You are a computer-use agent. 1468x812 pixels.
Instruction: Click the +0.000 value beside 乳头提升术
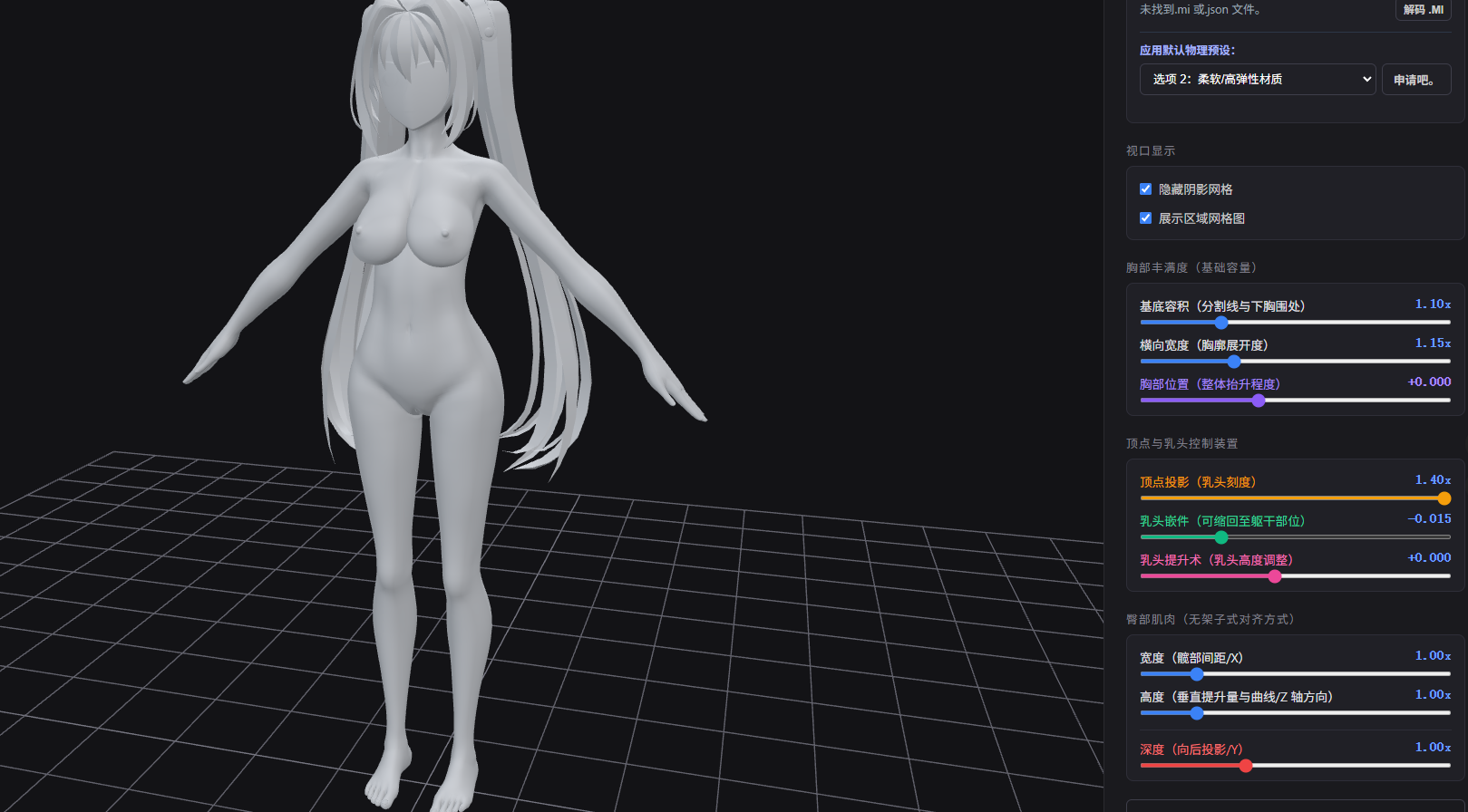click(1429, 558)
